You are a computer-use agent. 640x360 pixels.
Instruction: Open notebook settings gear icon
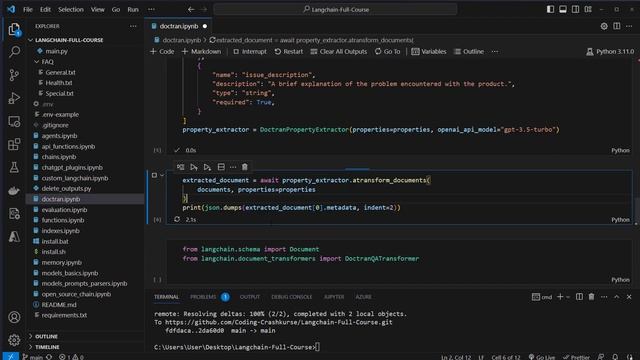pos(604,26)
